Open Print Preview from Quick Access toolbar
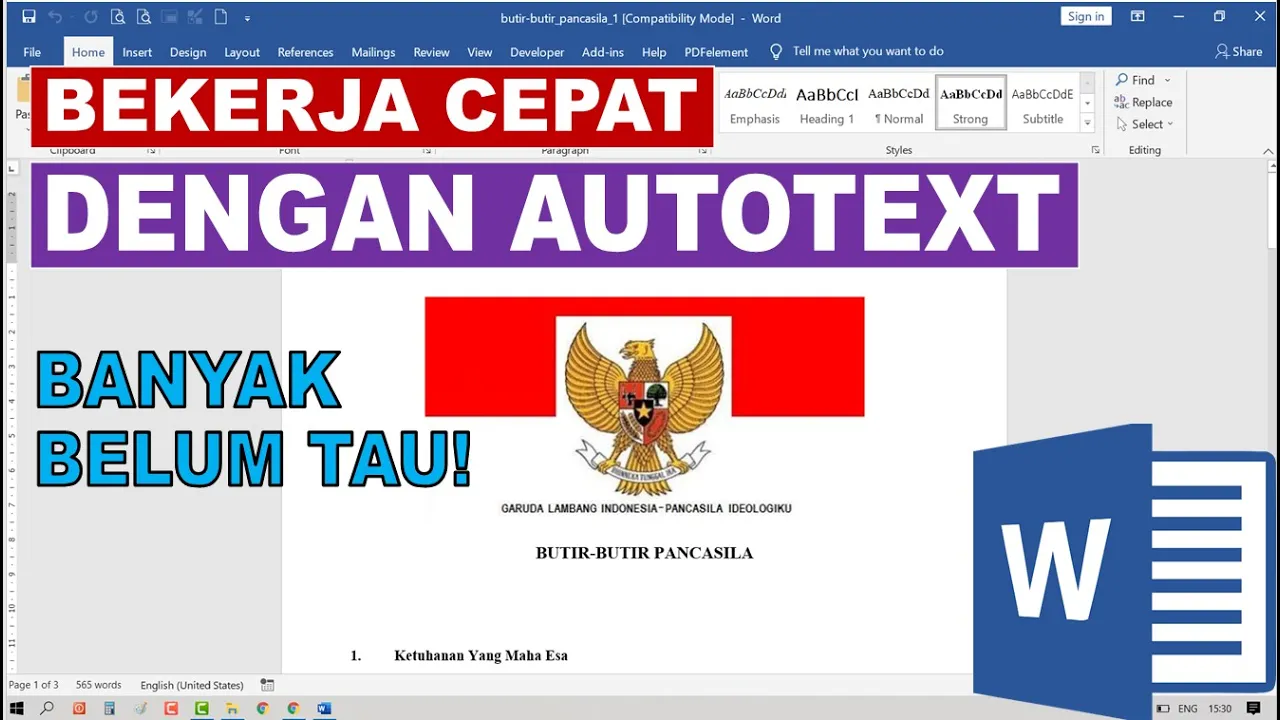 click(118, 17)
